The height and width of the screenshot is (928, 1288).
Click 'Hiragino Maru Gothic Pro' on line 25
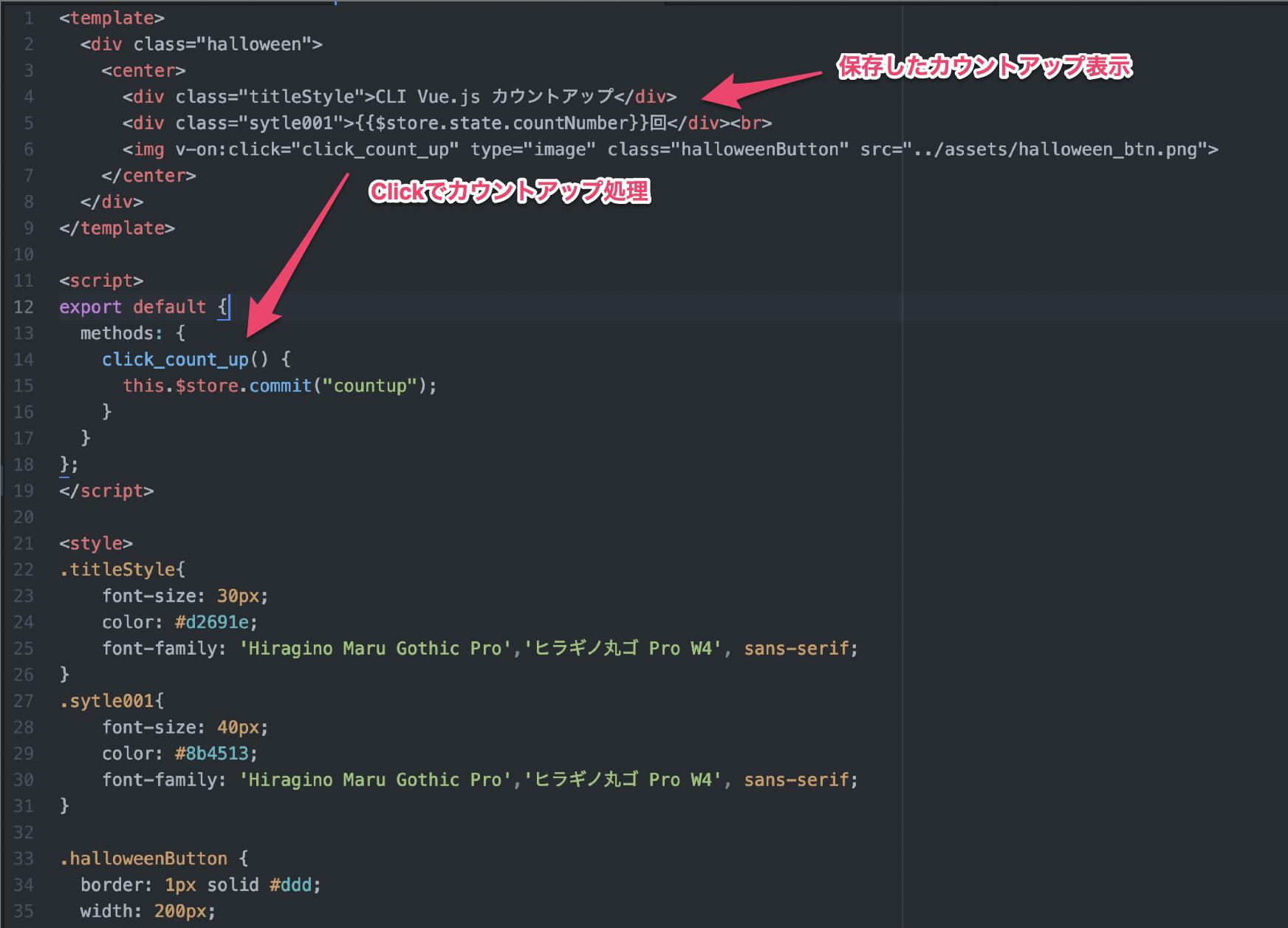375,649
